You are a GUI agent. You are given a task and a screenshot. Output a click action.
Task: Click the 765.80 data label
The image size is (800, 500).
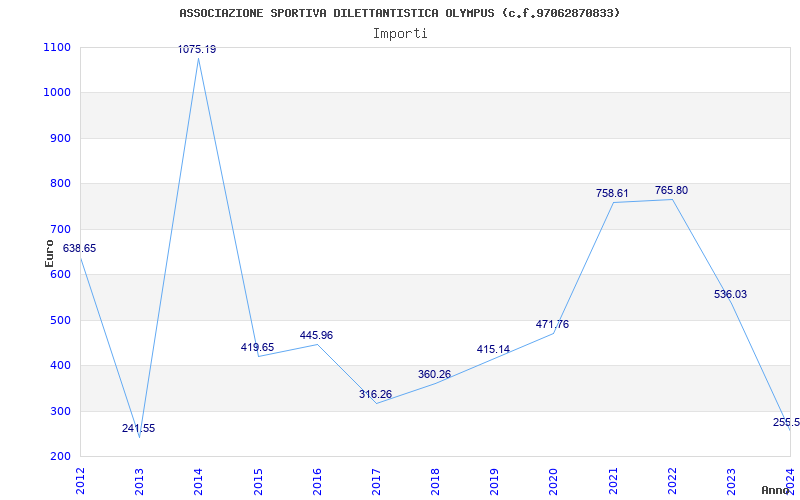[671, 191]
